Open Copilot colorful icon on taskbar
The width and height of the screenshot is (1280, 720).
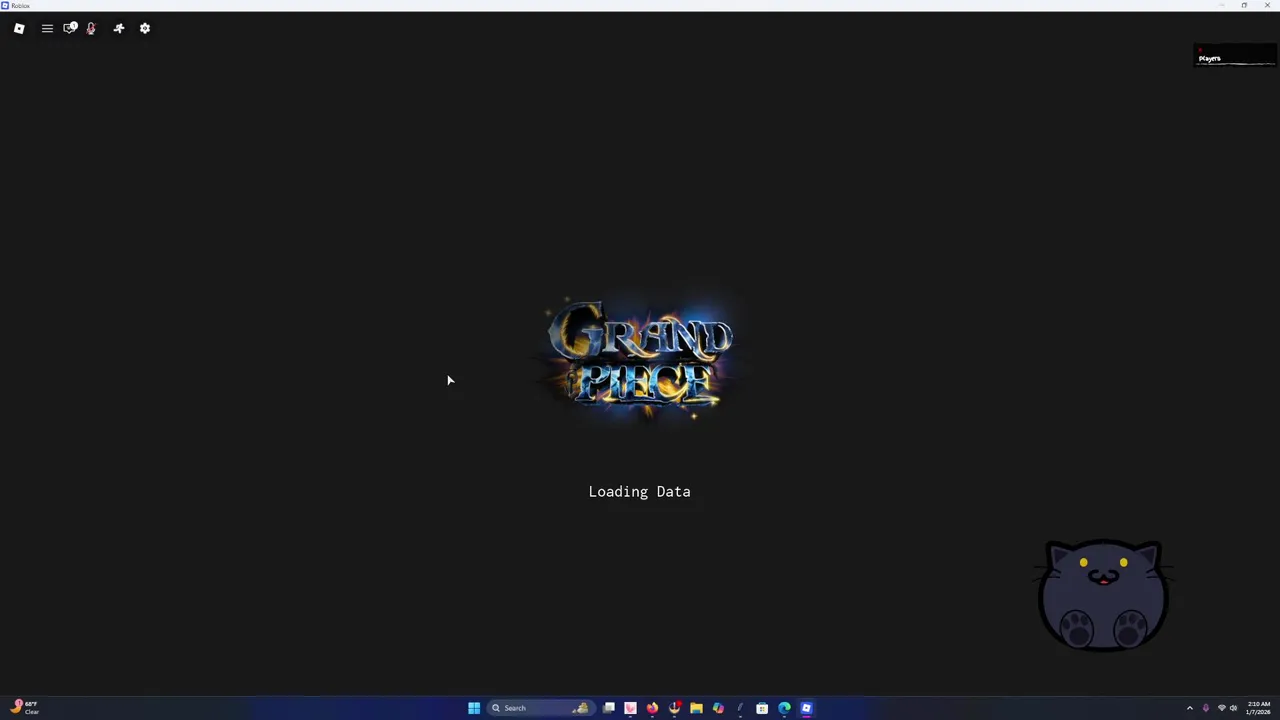tap(718, 708)
